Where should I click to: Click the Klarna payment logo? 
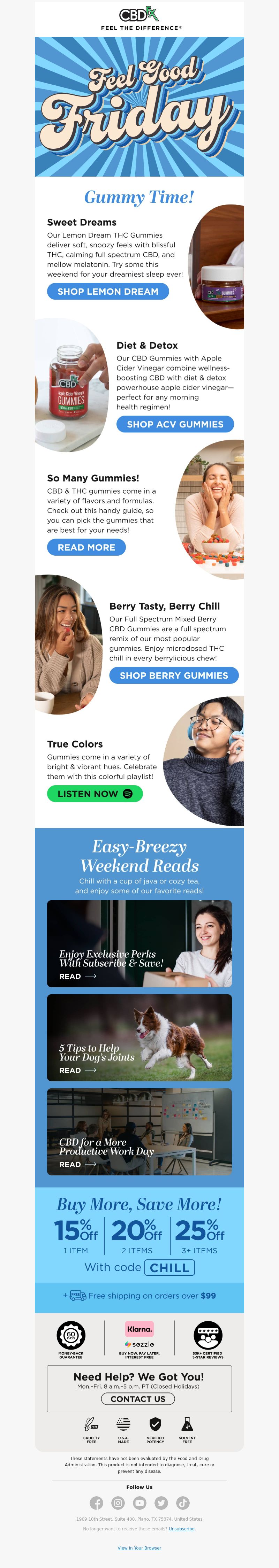pyautogui.click(x=139, y=1329)
